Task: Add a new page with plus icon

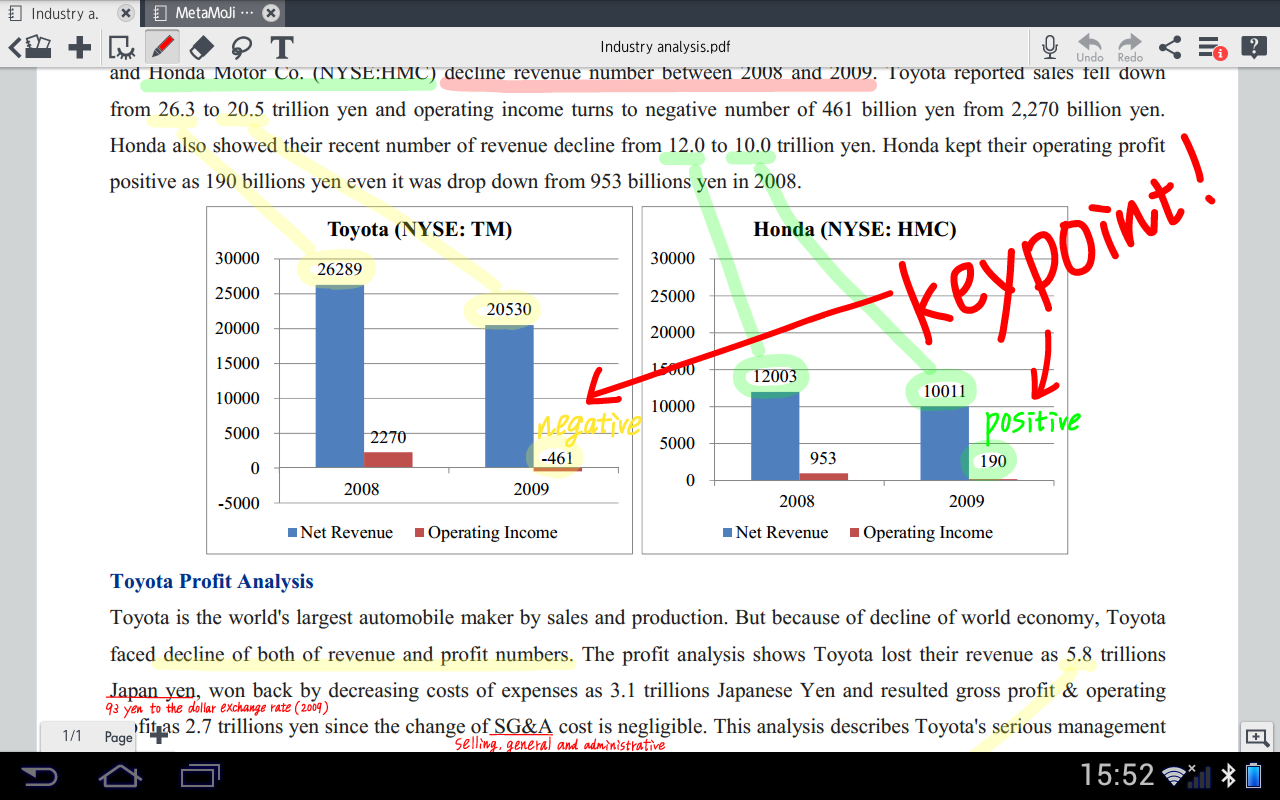Action: (x=158, y=736)
